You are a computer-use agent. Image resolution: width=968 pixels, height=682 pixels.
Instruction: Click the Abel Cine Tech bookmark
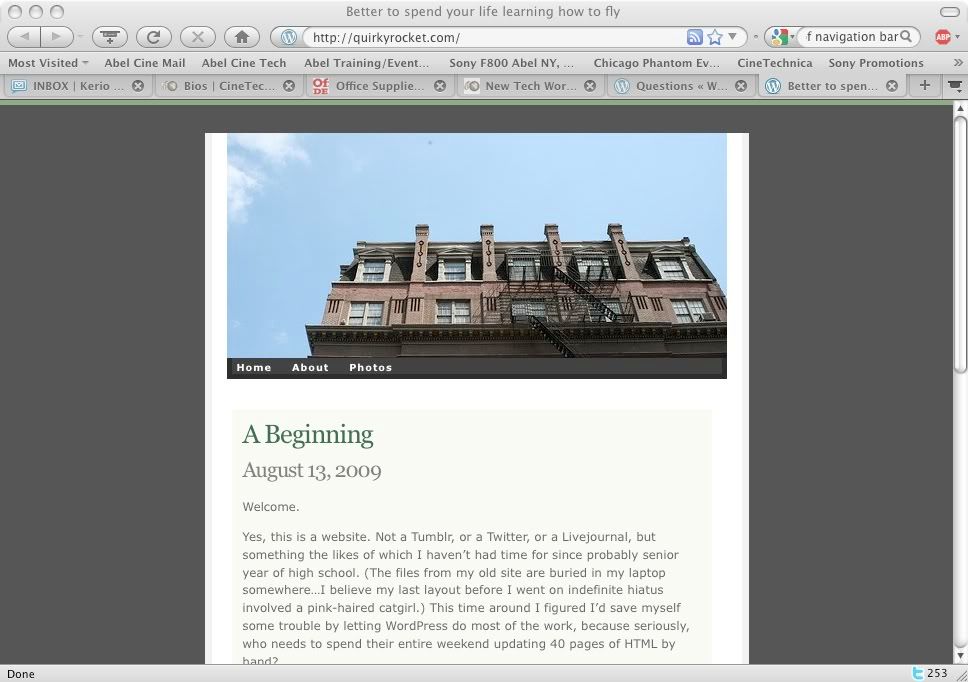(244, 63)
